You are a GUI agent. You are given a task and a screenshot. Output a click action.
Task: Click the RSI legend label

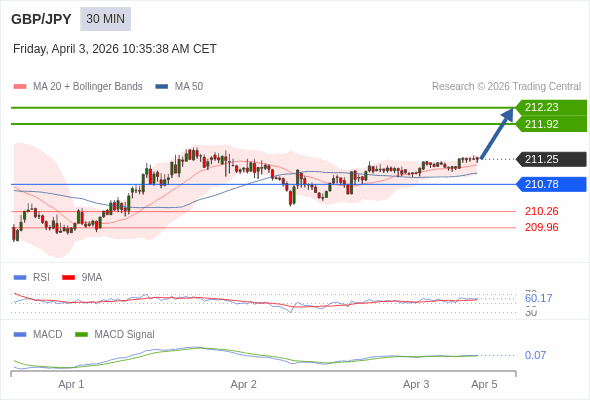click(41, 278)
